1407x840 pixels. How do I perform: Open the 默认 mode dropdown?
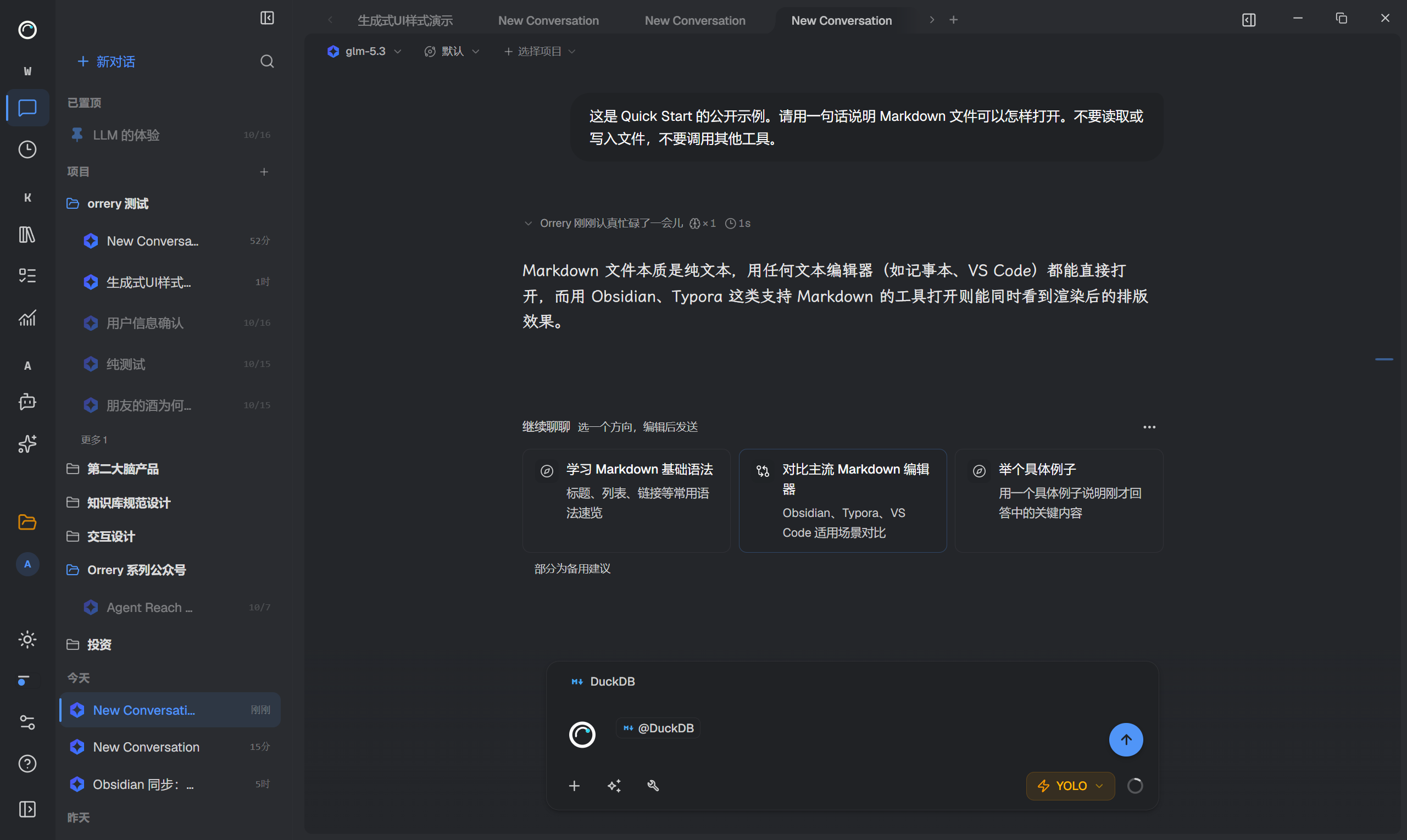pyautogui.click(x=452, y=51)
